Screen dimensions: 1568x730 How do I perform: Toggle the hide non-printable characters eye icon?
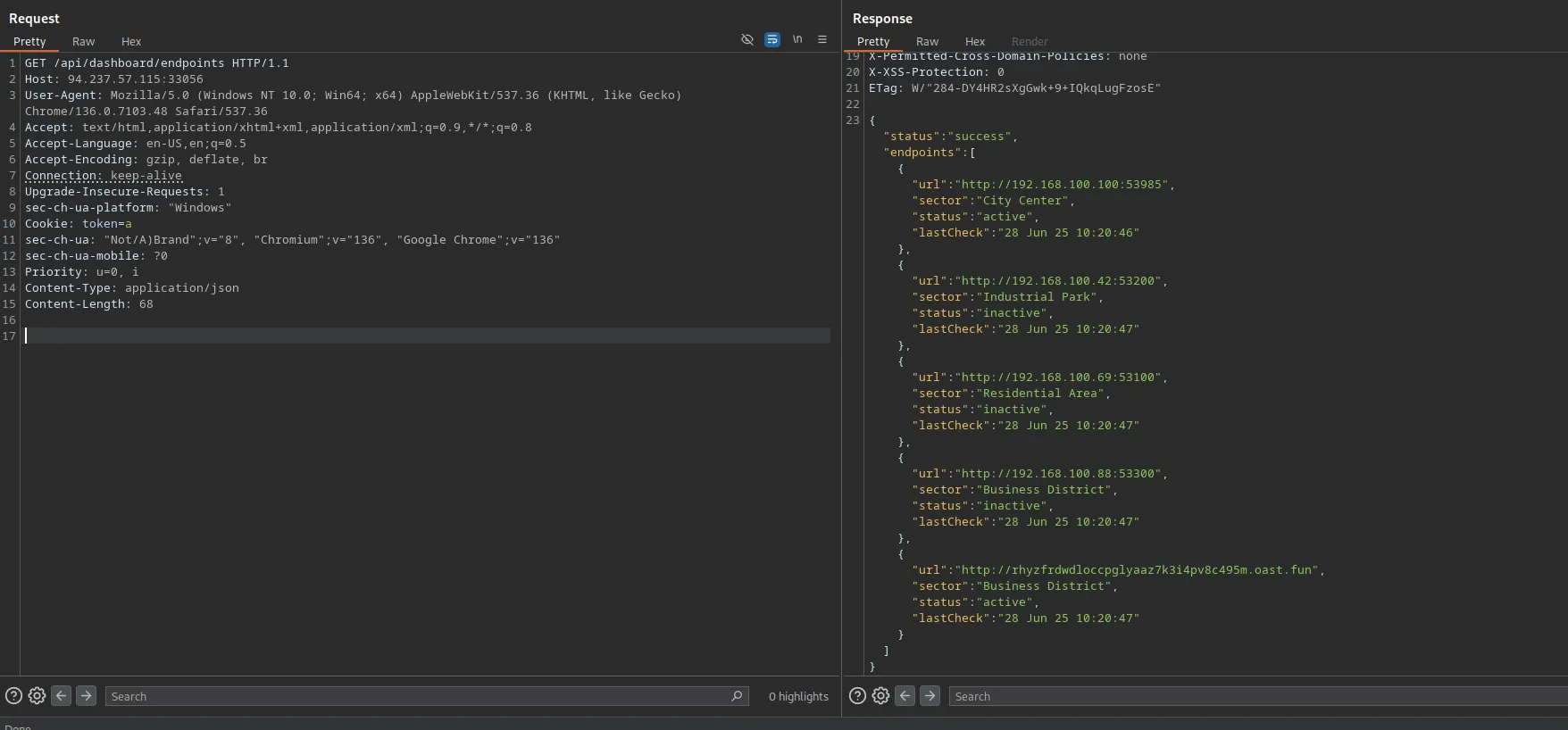(x=747, y=39)
